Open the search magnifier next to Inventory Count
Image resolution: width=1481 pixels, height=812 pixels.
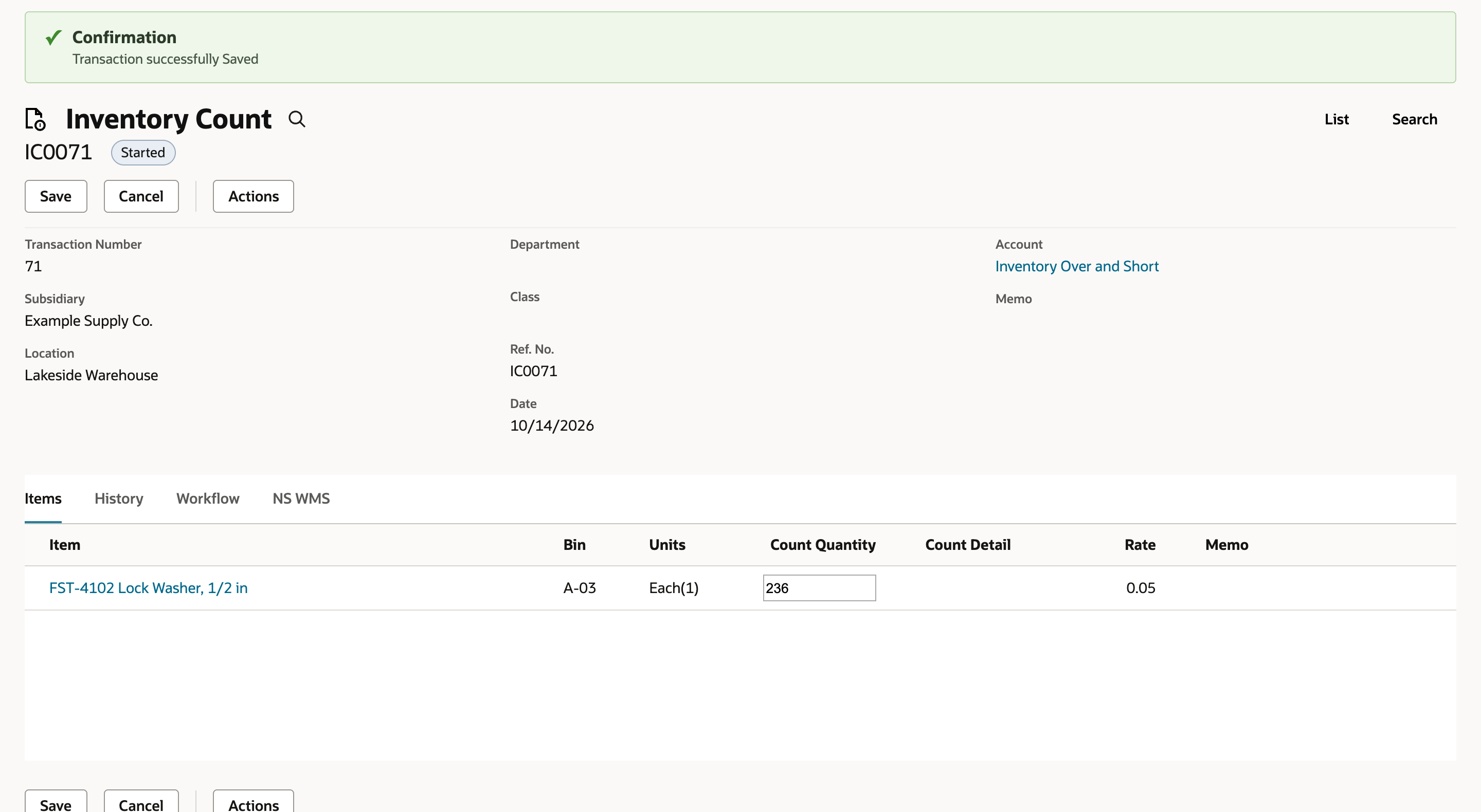pos(297,119)
